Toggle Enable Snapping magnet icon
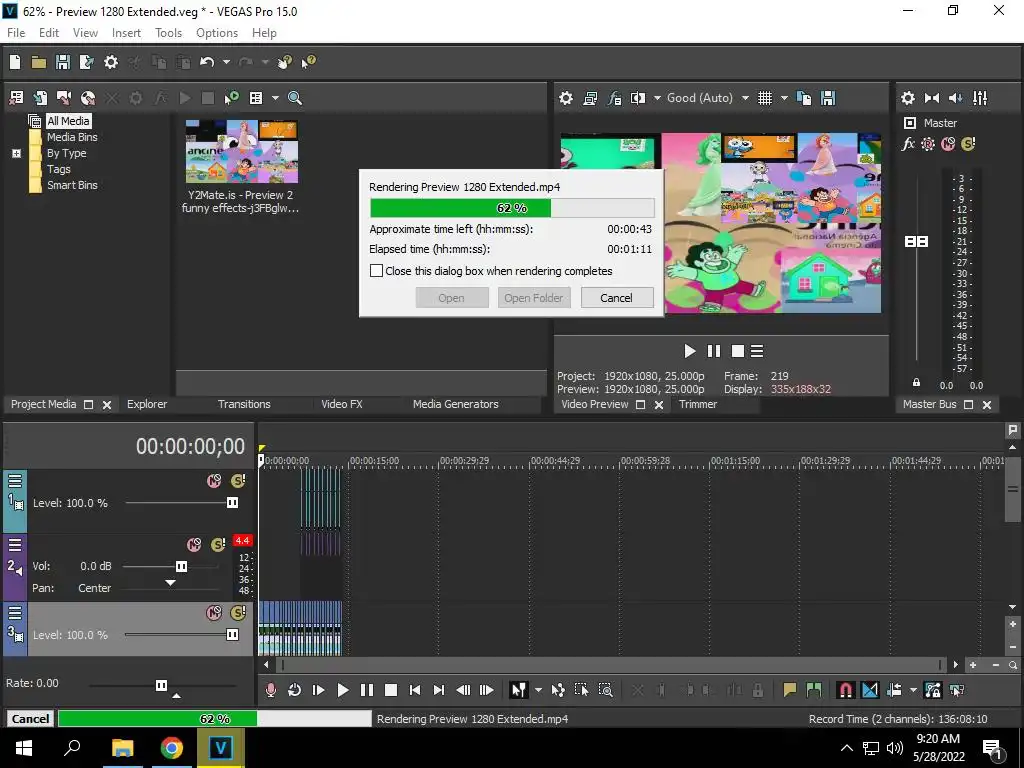This screenshot has height=768, width=1024. (845, 690)
